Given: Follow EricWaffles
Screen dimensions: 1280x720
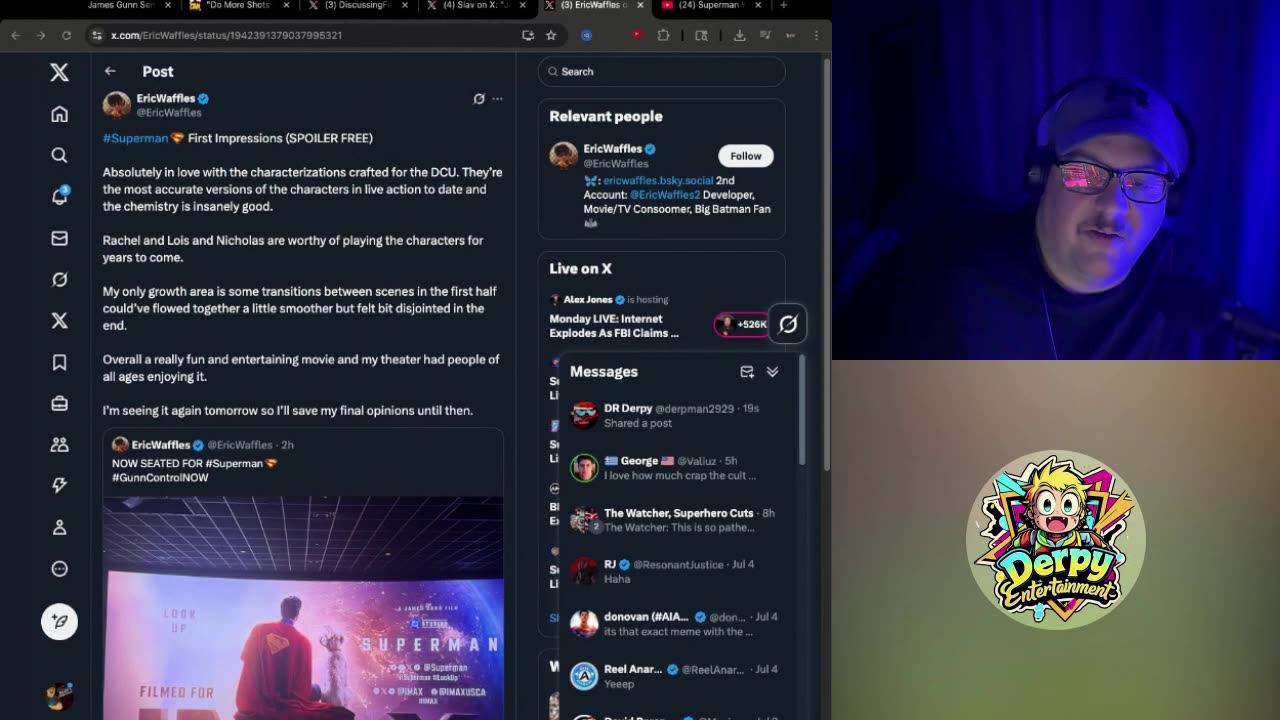Looking at the screenshot, I should [x=745, y=156].
